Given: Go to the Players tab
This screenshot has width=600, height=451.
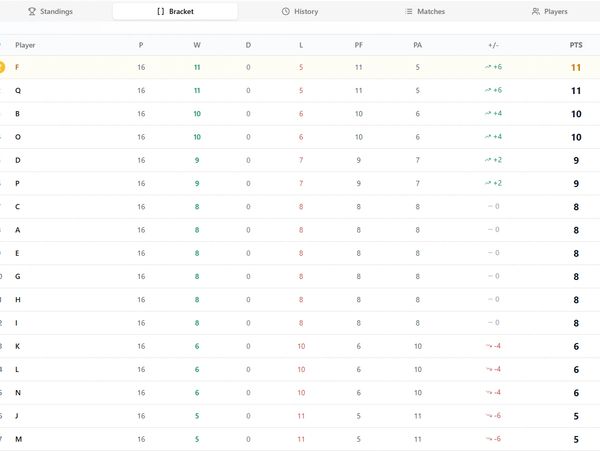Looking at the screenshot, I should tap(549, 12).
